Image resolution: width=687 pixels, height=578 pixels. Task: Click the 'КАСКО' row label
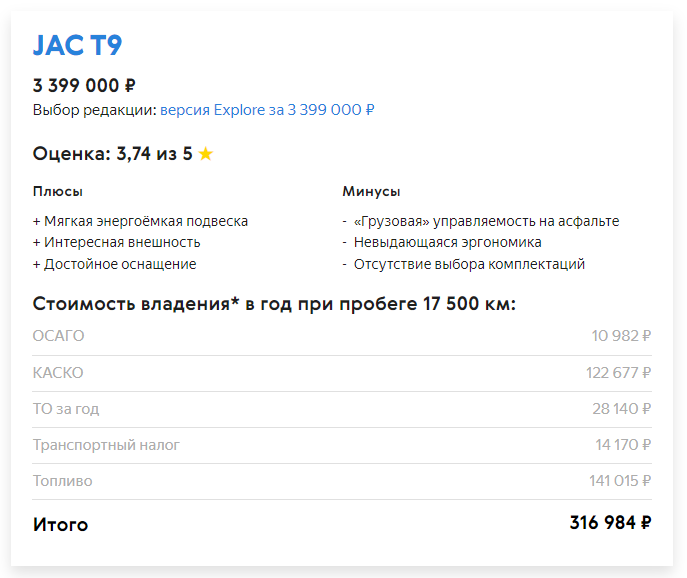[x=58, y=372]
